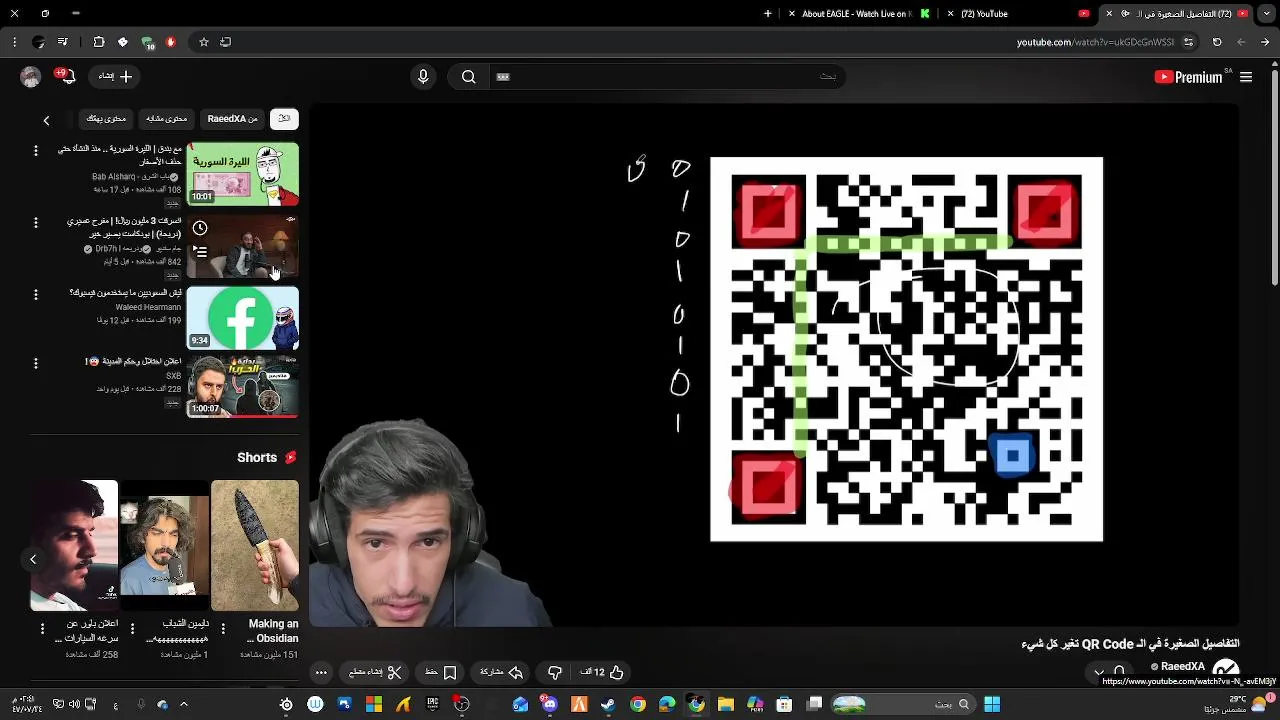
Task: Focus the YouTube search input field
Action: pos(665,77)
